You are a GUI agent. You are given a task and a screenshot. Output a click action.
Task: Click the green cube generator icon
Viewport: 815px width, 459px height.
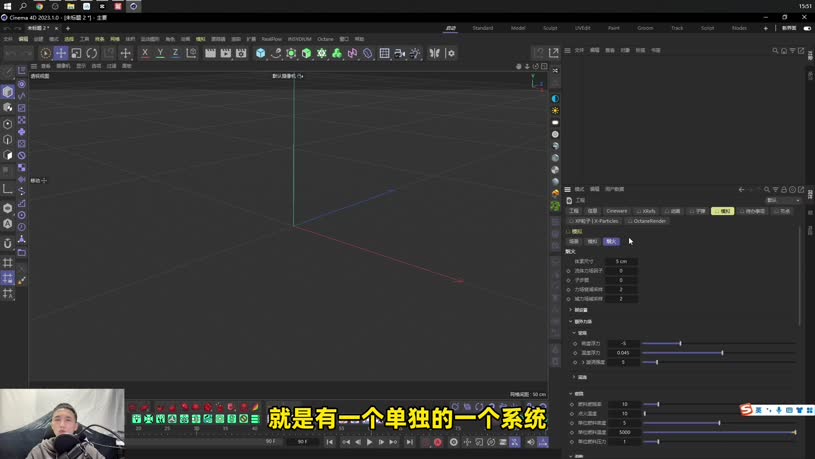307,53
